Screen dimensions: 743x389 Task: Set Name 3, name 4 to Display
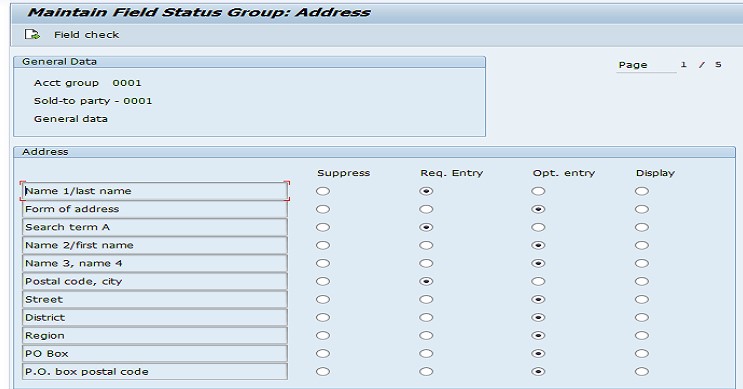click(x=642, y=263)
